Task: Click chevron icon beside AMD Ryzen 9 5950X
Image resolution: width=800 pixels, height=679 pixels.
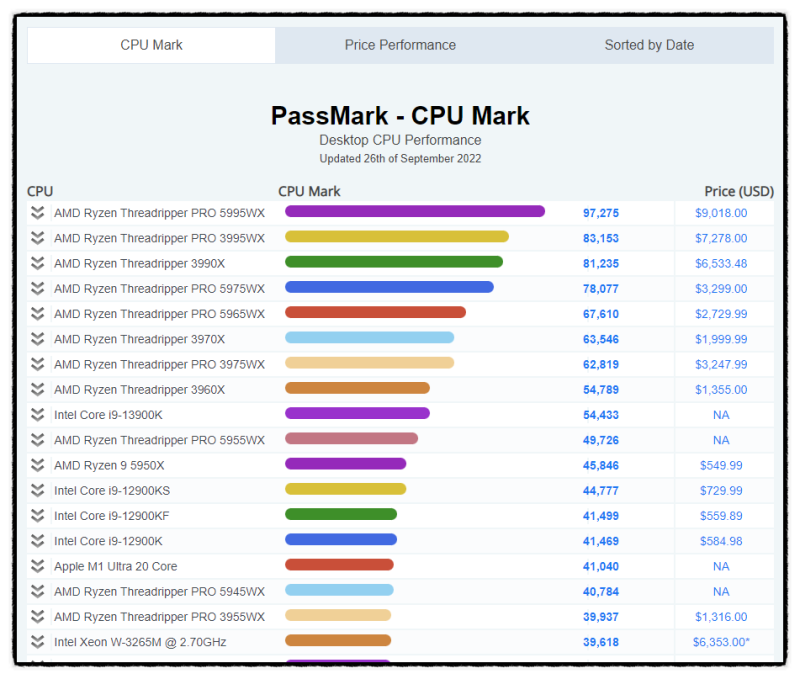Action: (x=37, y=465)
